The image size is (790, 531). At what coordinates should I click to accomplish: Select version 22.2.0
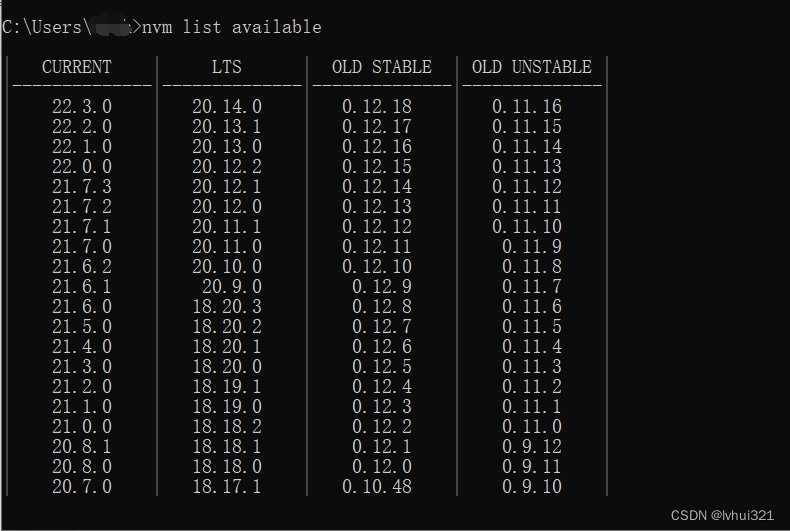tap(82, 126)
